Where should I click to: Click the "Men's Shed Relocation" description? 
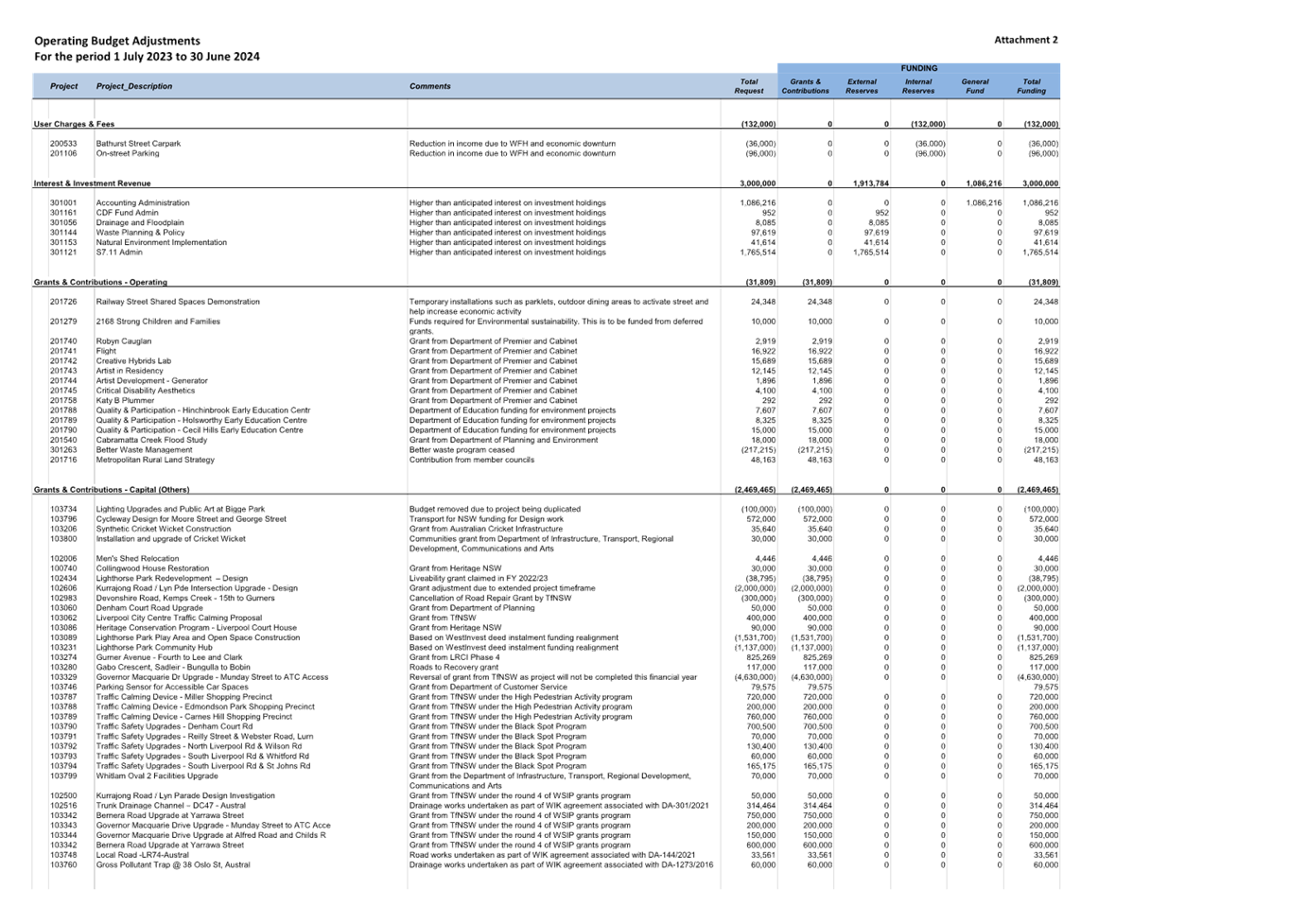click(x=137, y=559)
